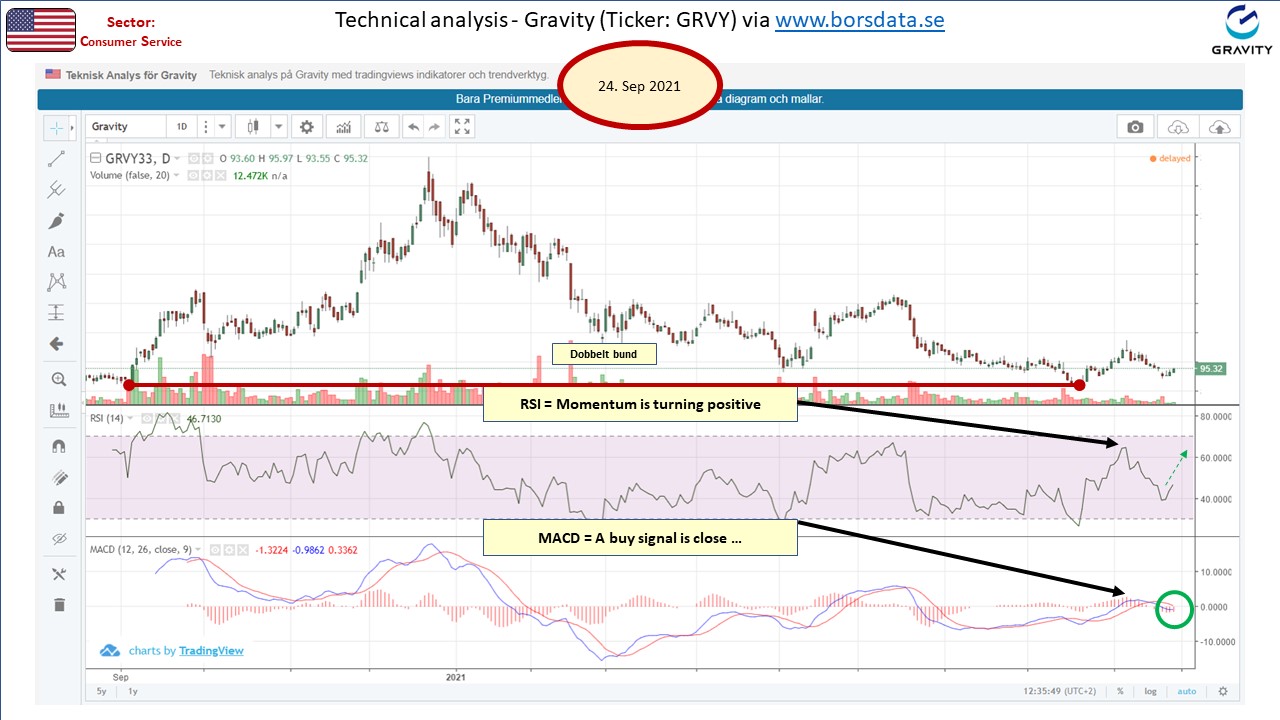Open the MACD indicator dropdown arrow

pyautogui.click(x=199, y=549)
